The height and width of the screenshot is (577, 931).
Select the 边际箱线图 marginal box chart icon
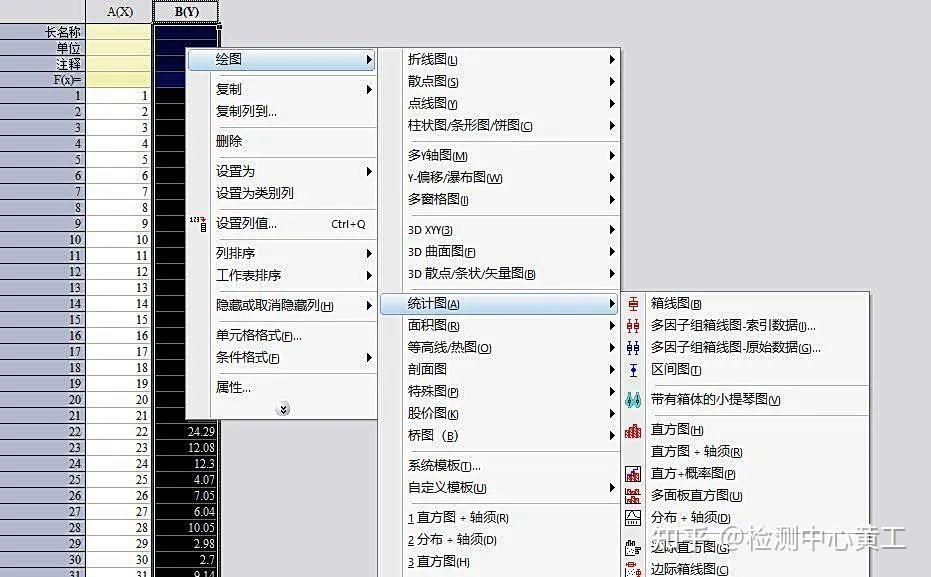(x=633, y=570)
